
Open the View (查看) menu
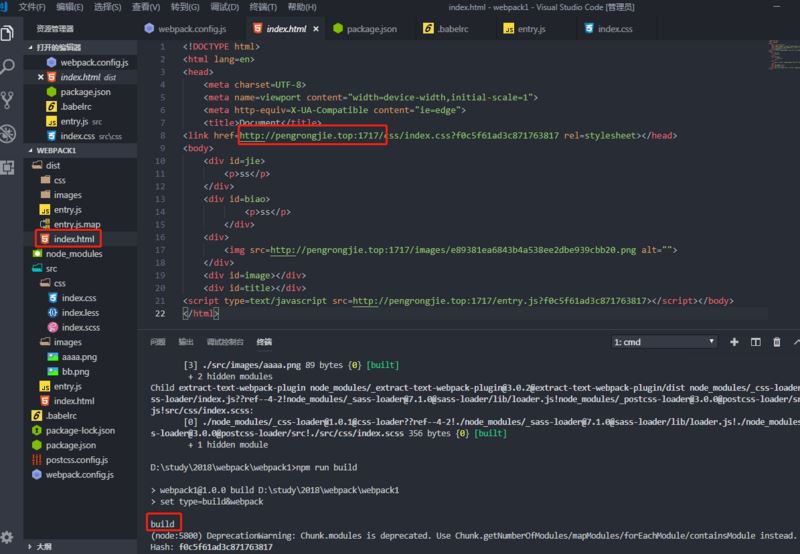pos(146,7)
